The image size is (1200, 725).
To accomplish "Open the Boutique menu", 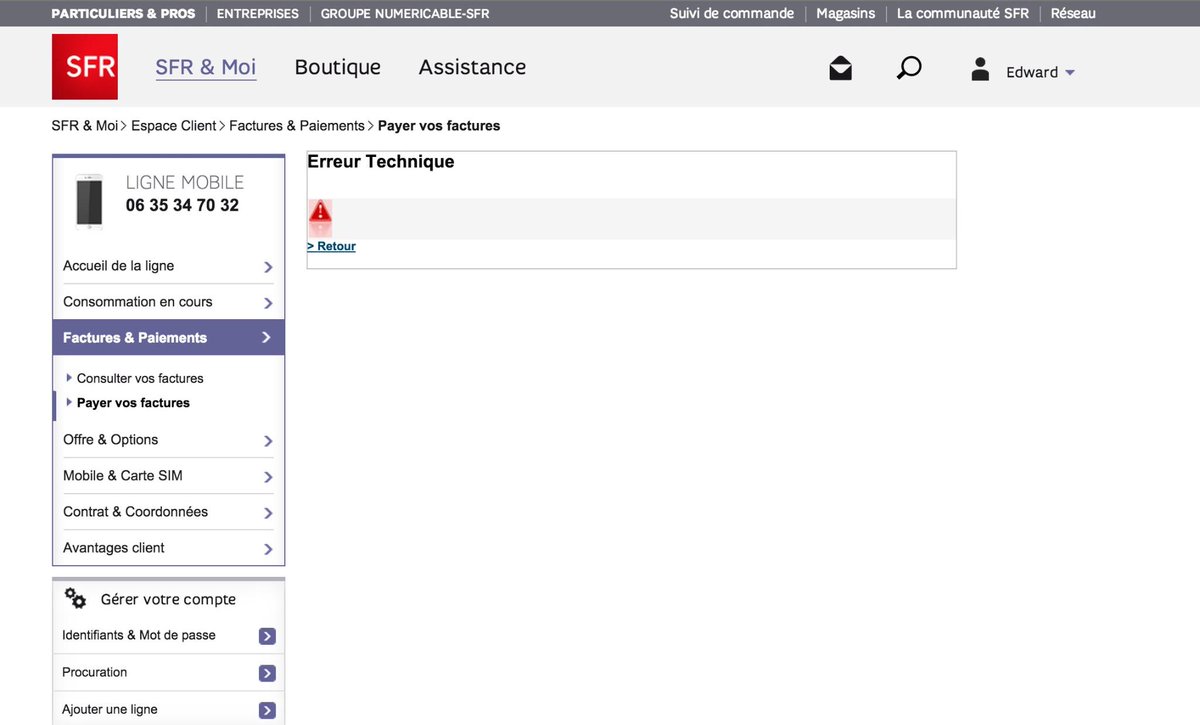I will tap(338, 67).
